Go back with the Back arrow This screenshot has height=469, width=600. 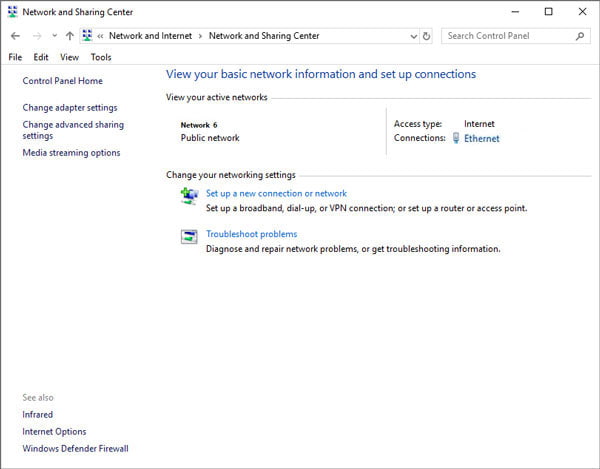[x=15, y=36]
